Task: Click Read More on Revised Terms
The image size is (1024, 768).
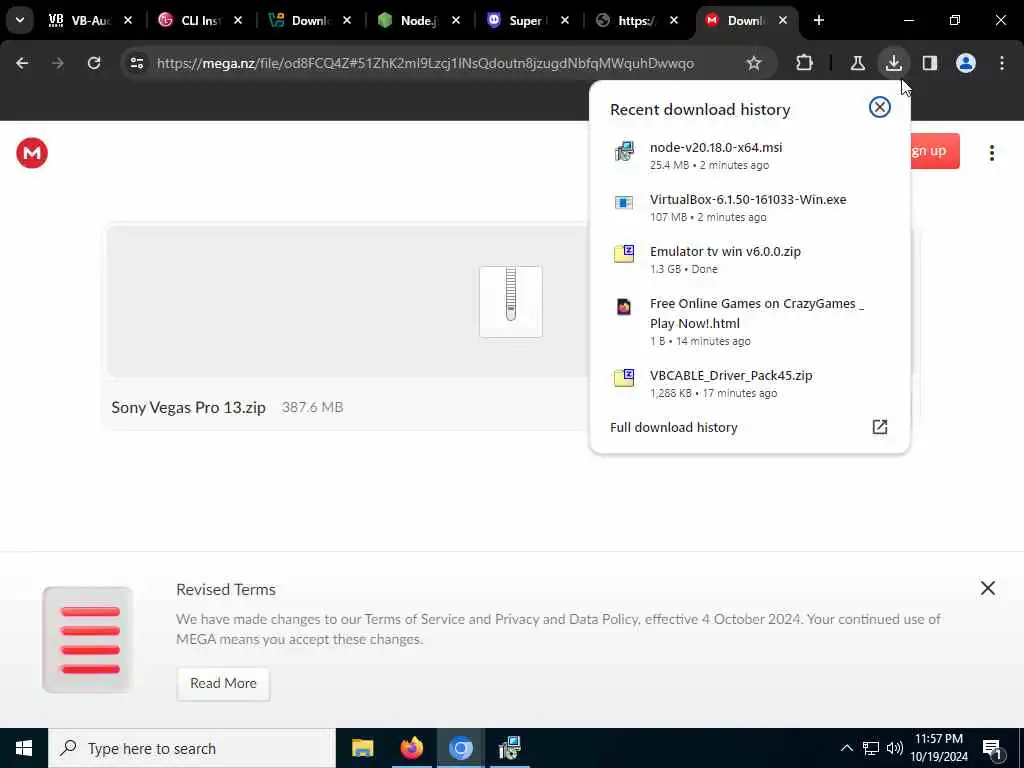Action: [x=223, y=684]
